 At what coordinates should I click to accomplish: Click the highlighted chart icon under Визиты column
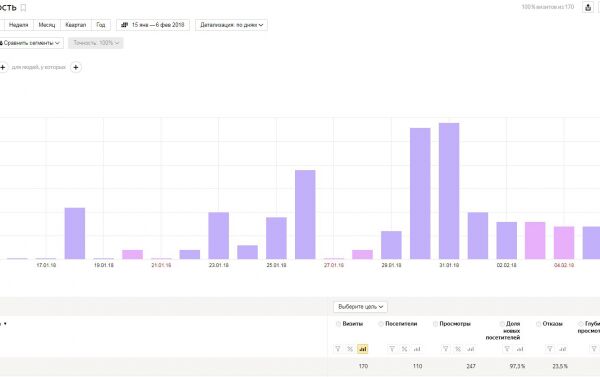click(x=362, y=349)
